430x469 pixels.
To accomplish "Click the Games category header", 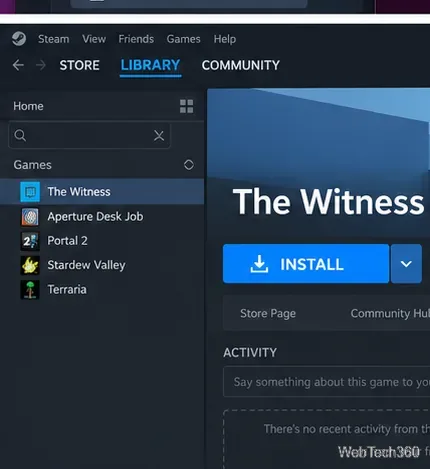I will (32, 165).
